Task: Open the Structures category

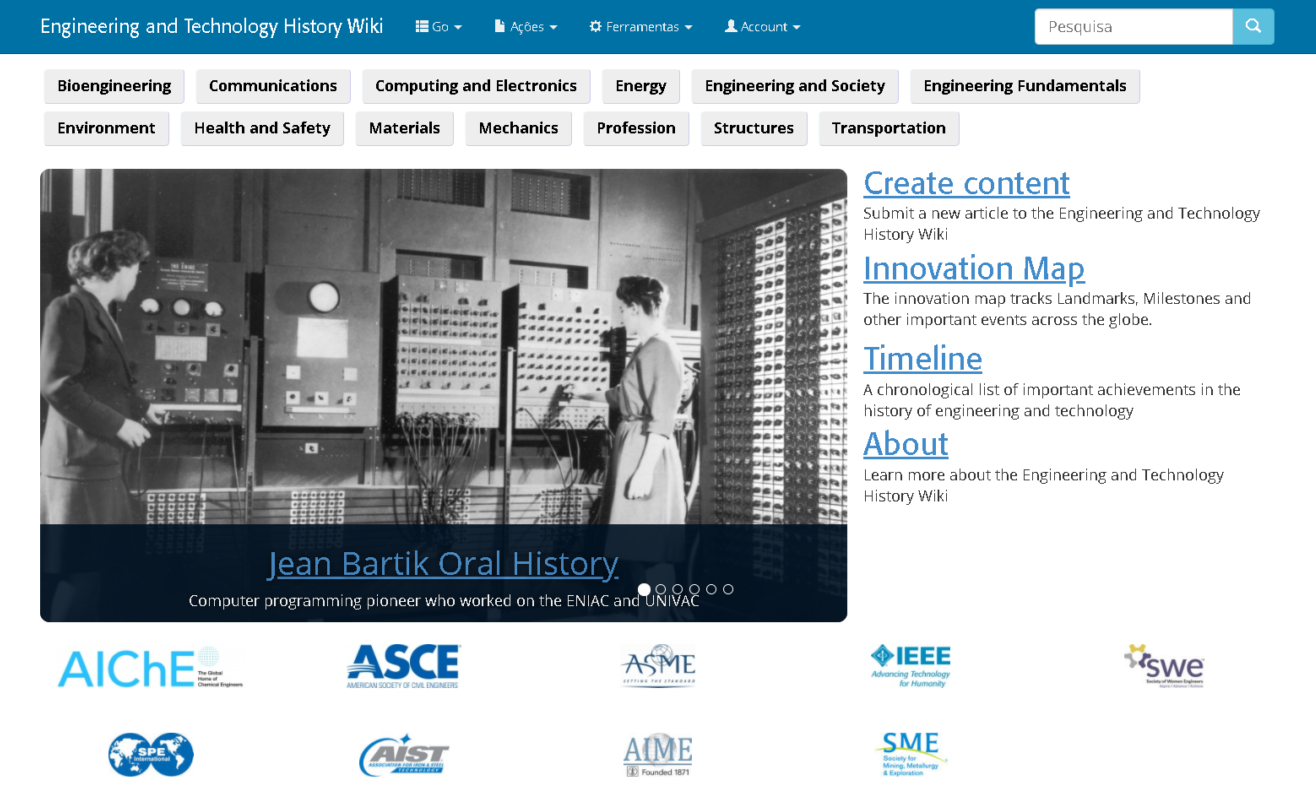Action: click(754, 128)
